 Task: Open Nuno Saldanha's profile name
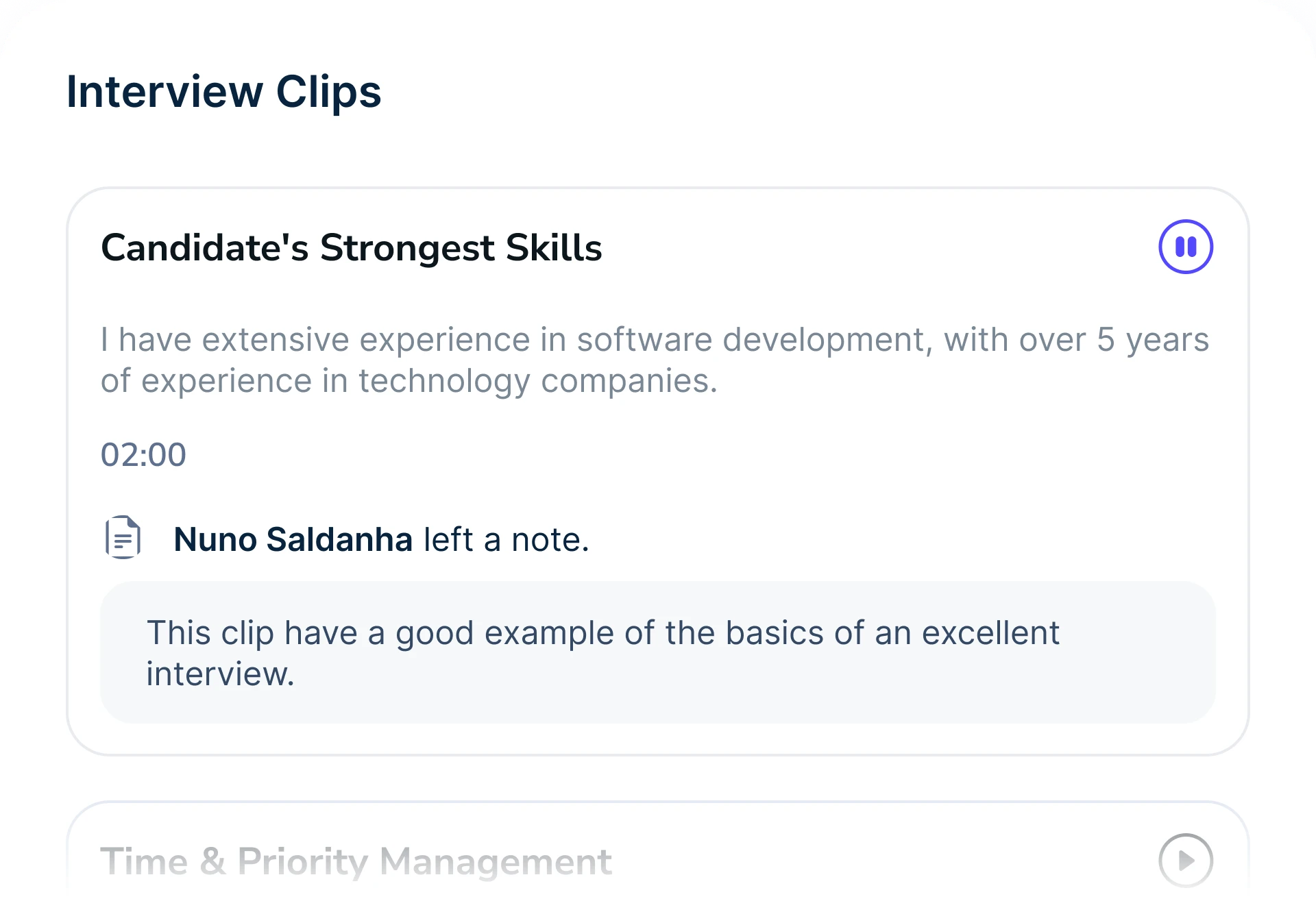coord(293,539)
